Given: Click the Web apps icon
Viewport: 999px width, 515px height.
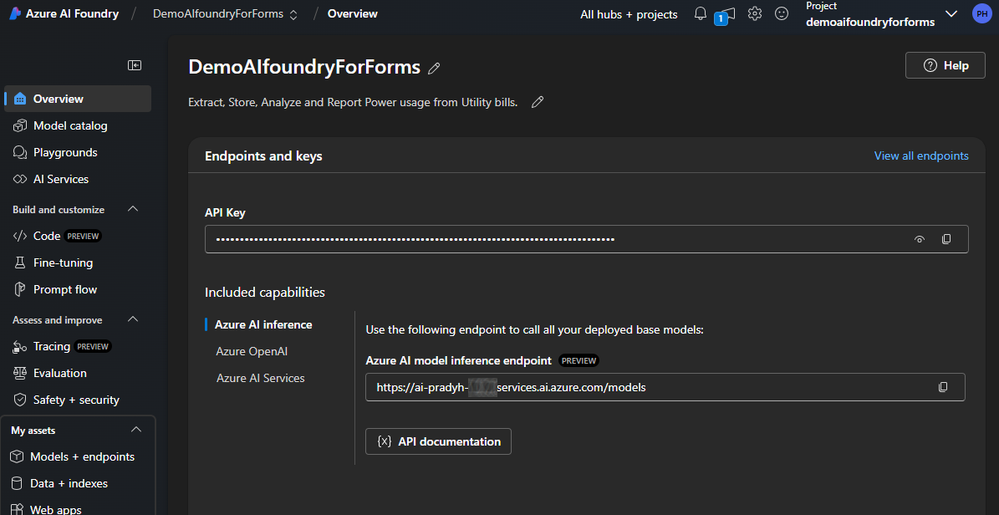Looking at the screenshot, I should pos(17,509).
